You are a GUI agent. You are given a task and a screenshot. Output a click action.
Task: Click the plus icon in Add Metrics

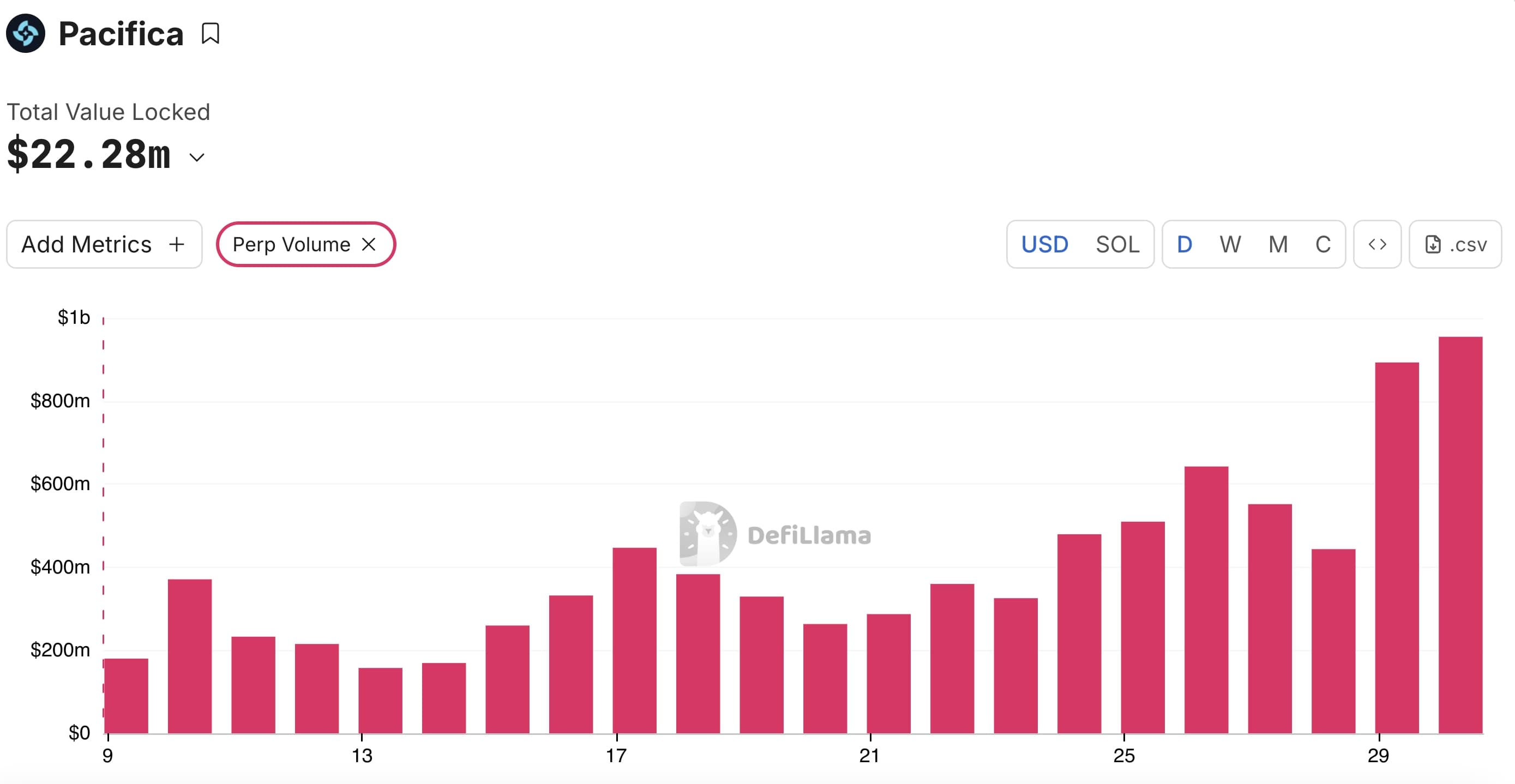pos(177,244)
